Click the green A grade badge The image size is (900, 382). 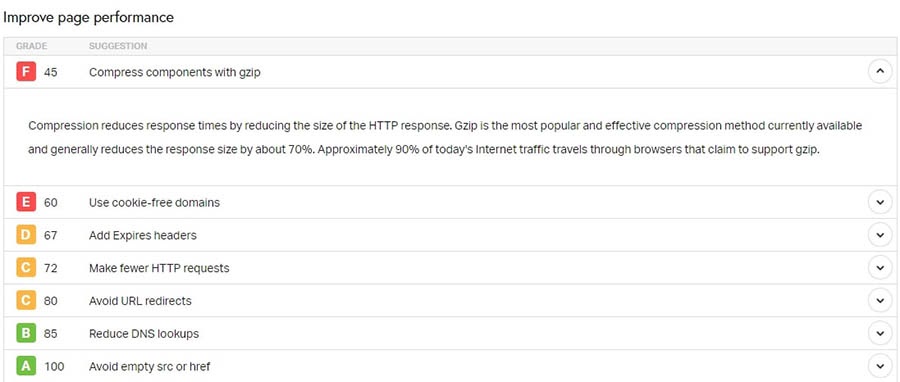(26, 366)
